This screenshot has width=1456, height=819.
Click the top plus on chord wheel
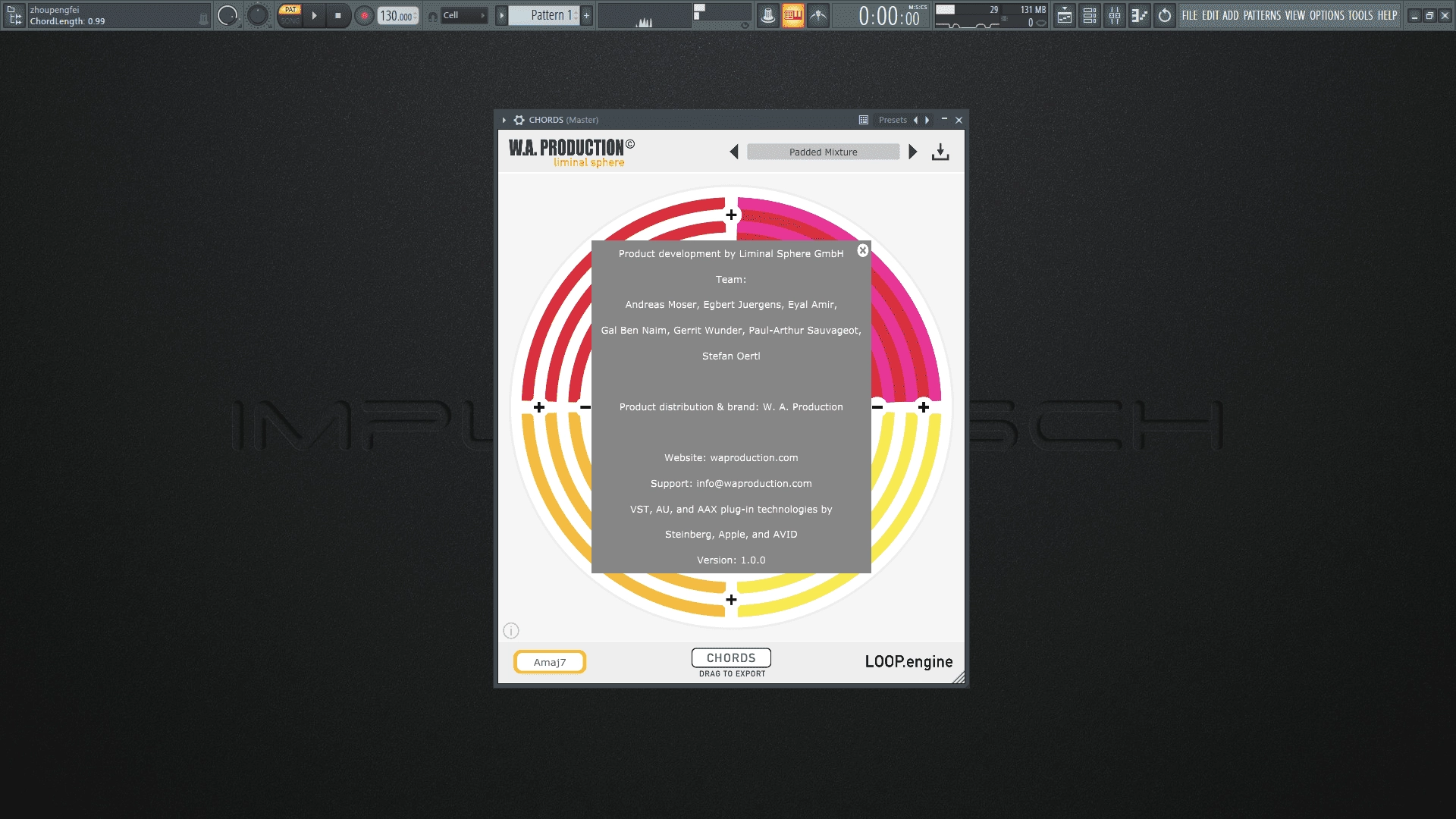(731, 215)
